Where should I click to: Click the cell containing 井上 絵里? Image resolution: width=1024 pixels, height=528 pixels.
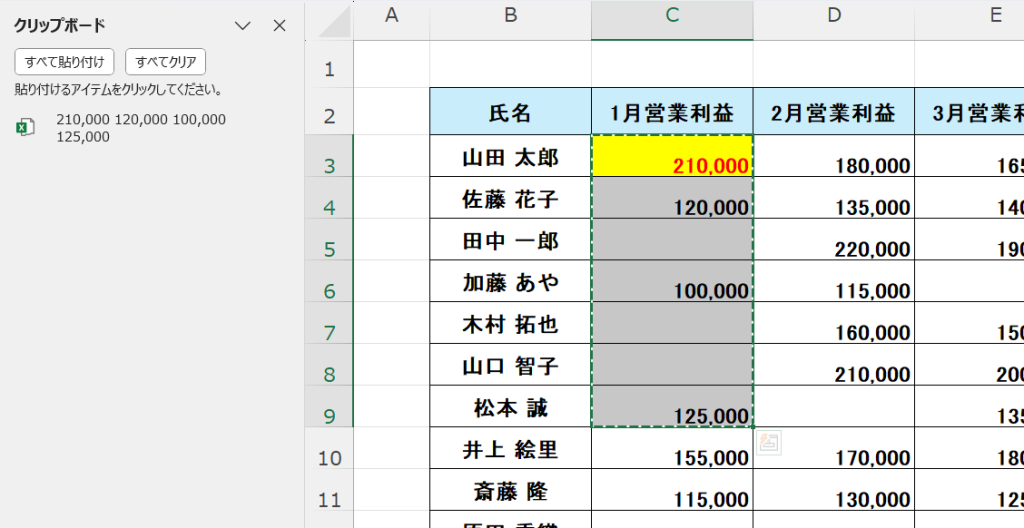point(510,450)
